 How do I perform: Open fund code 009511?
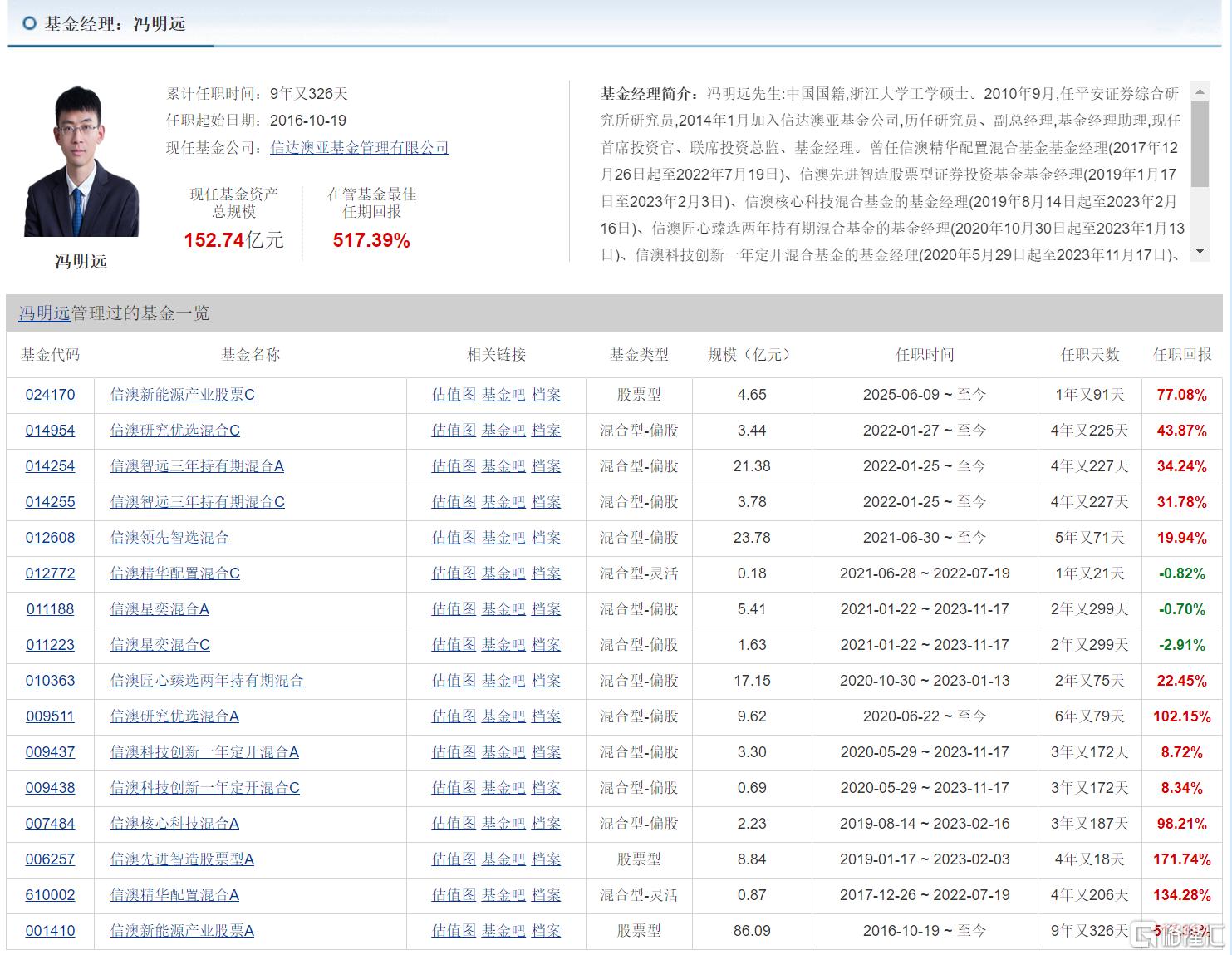pyautogui.click(x=50, y=716)
